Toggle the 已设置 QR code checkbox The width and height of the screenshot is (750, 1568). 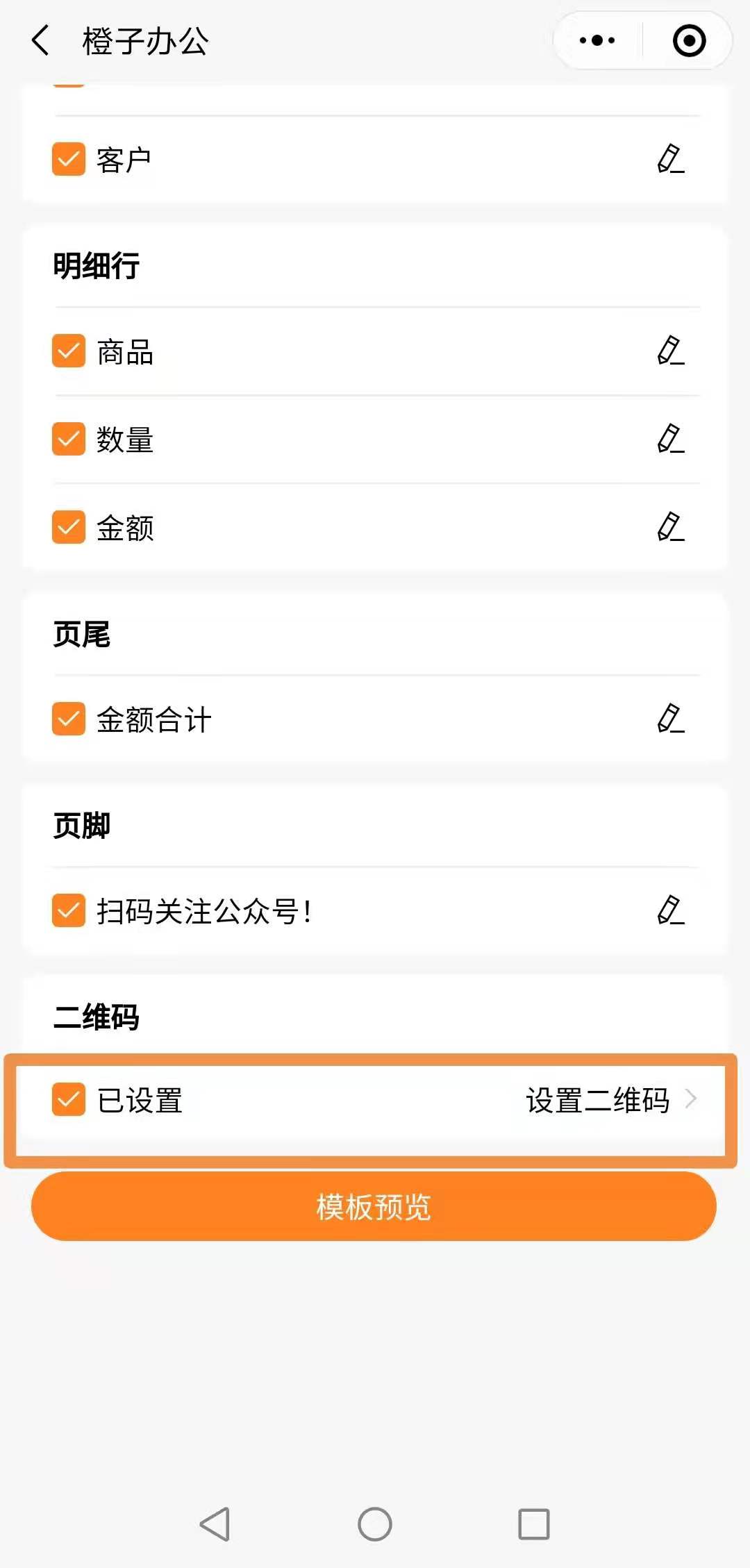point(69,1099)
